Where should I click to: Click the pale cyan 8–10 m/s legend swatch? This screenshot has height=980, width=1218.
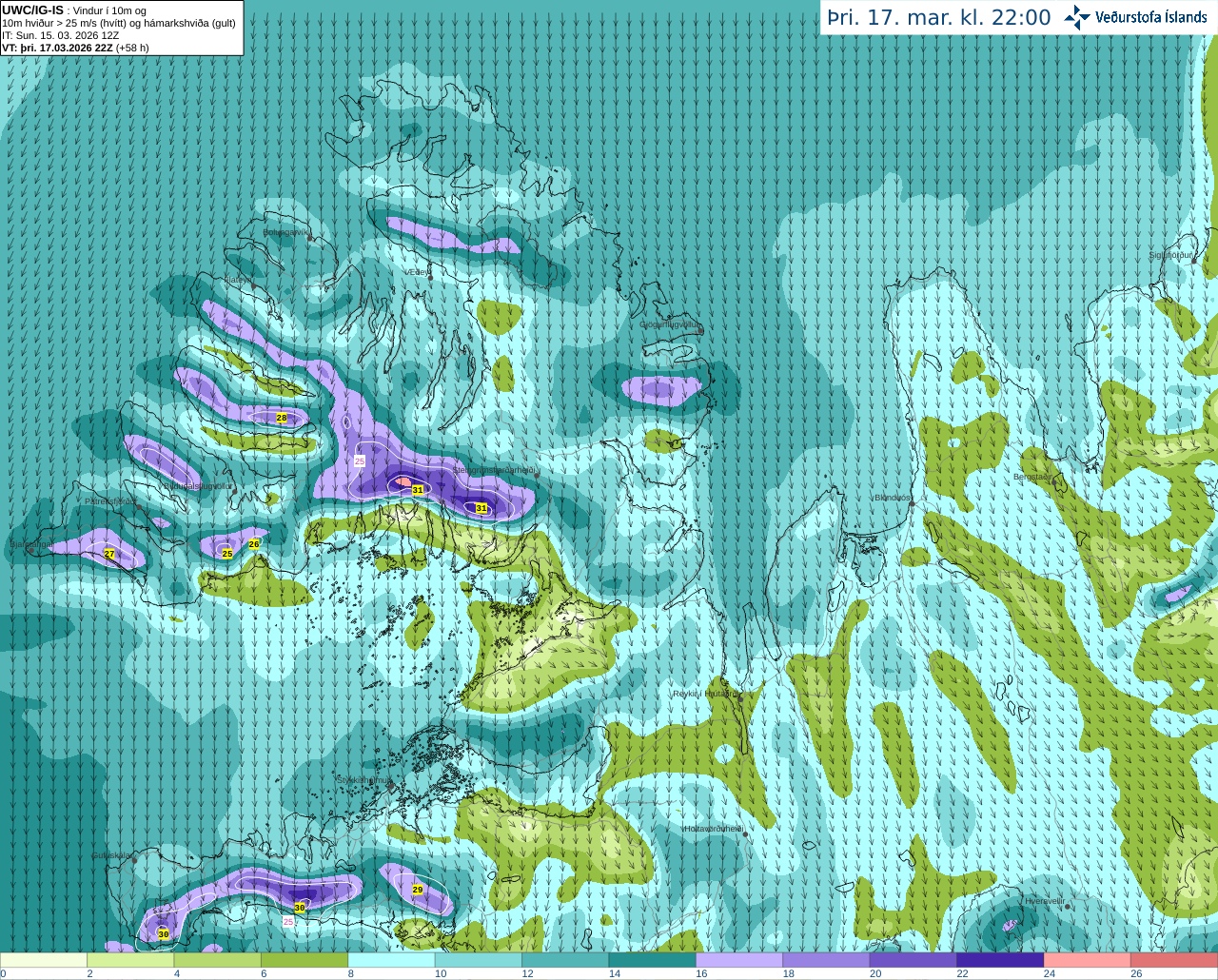pyautogui.click(x=391, y=960)
